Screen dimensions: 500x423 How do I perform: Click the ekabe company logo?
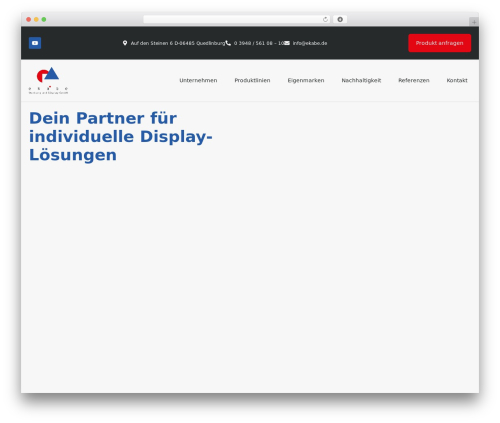point(48,81)
